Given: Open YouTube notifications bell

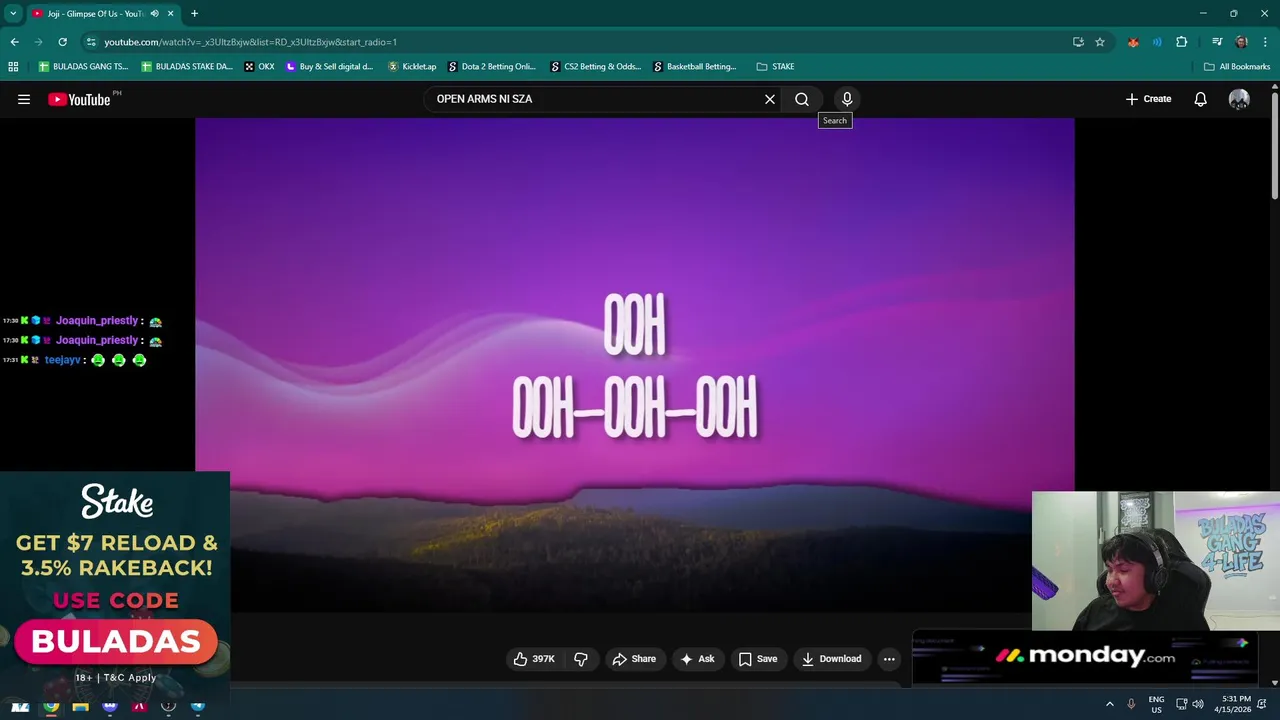Looking at the screenshot, I should pyautogui.click(x=1201, y=99).
